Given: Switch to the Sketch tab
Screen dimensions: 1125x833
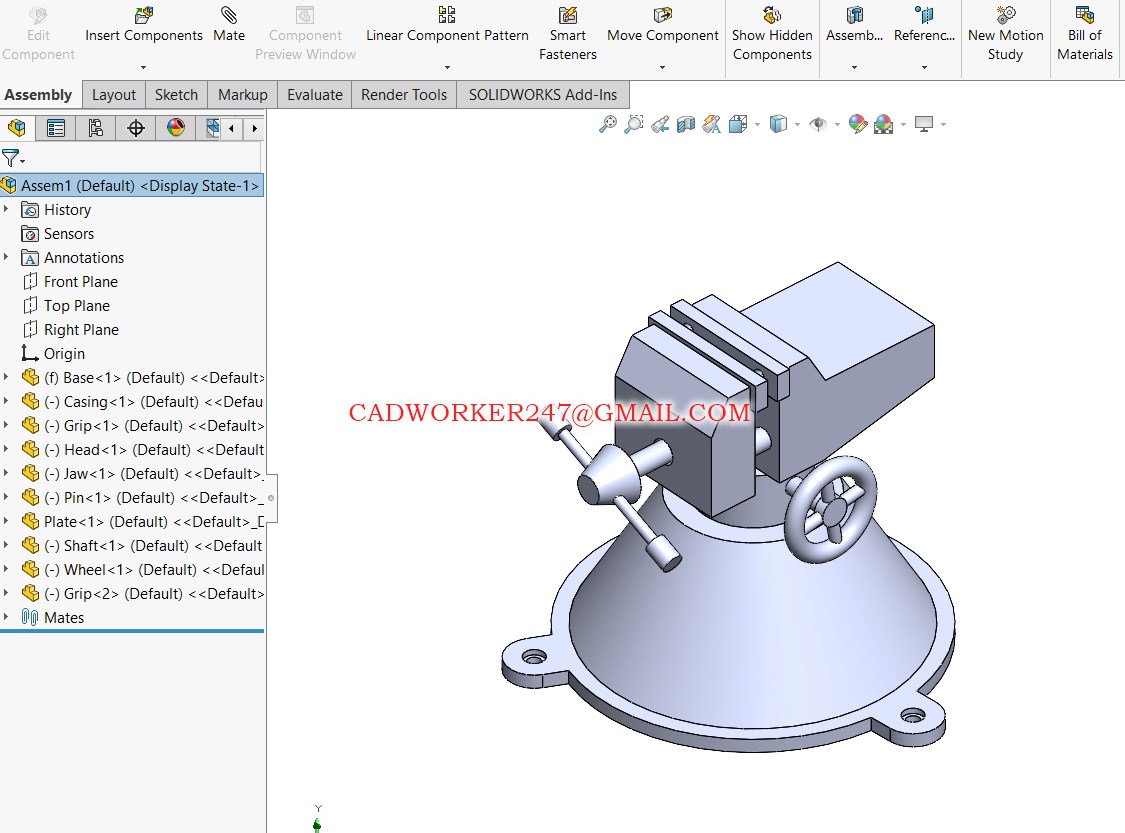Looking at the screenshot, I should coord(176,95).
